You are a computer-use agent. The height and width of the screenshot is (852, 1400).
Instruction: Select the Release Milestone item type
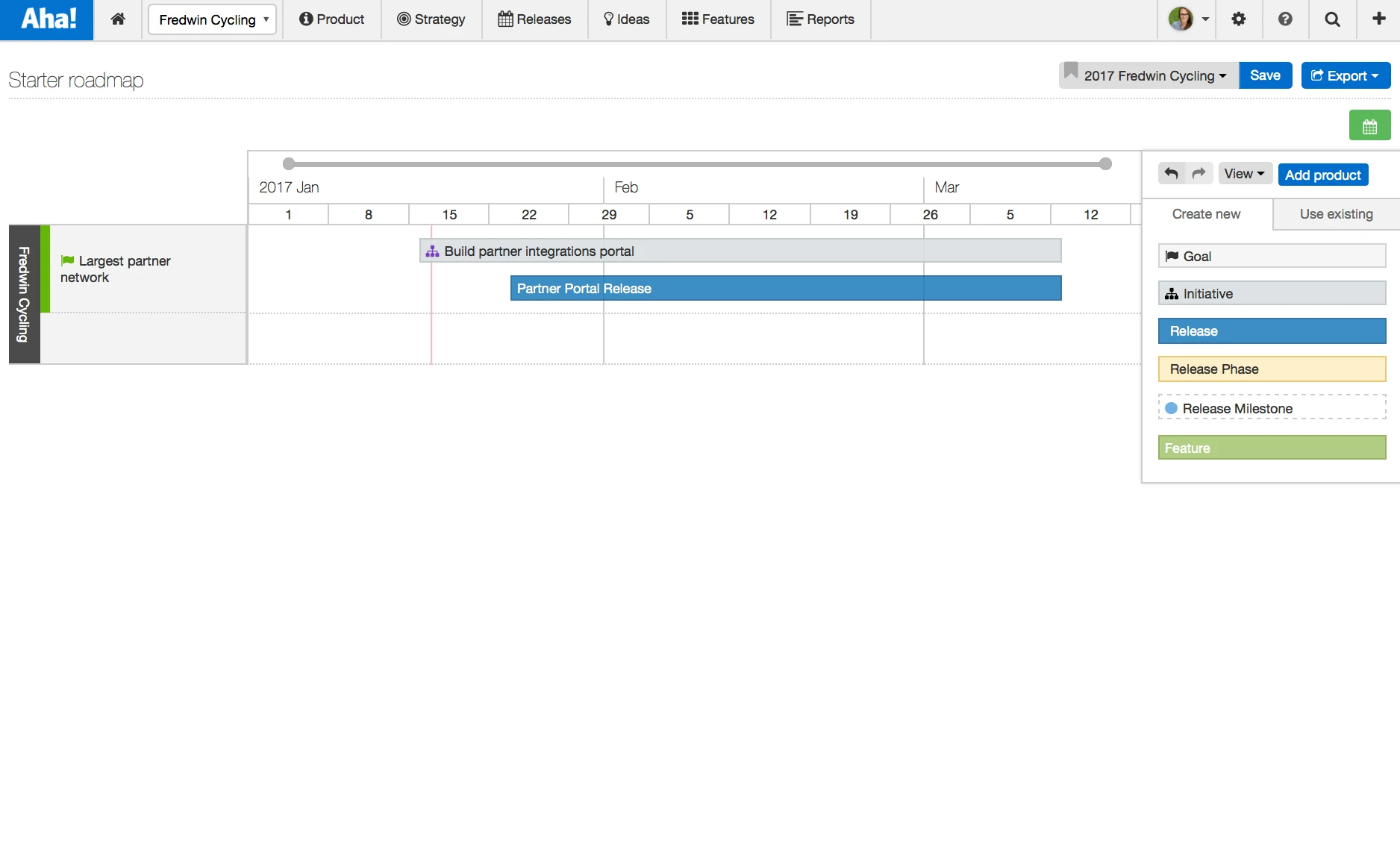tap(1272, 408)
